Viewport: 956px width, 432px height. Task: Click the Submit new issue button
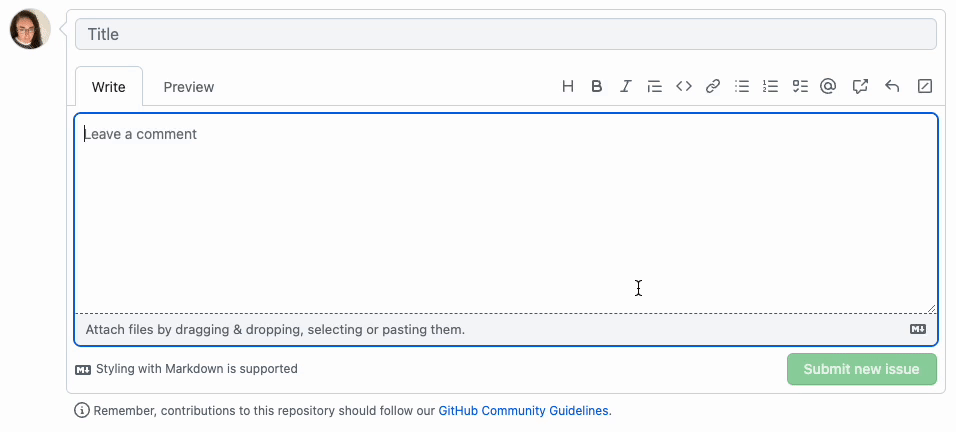[x=861, y=369]
